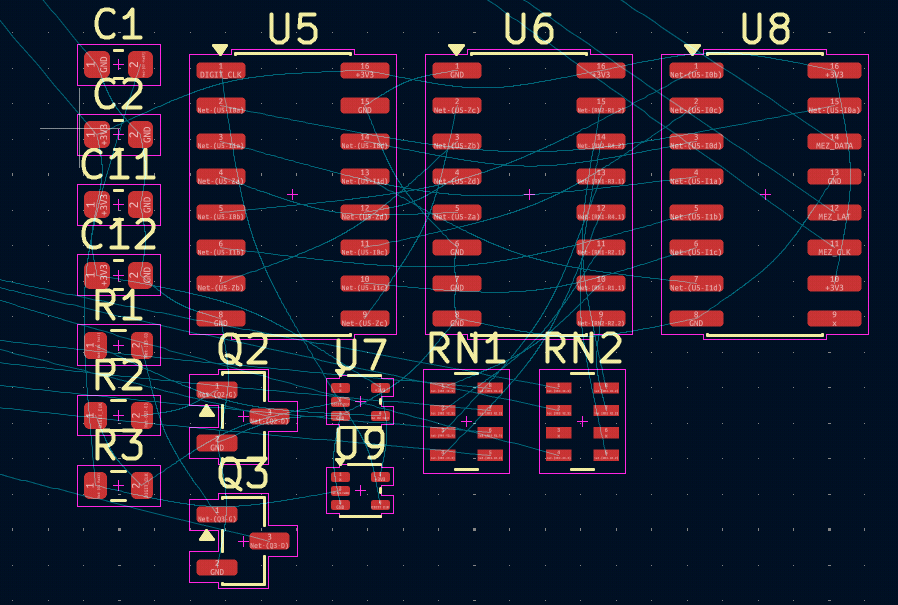Click U8 pad 14 labeled MEZ_DATA
The width and height of the screenshot is (898, 605).
pos(834,142)
